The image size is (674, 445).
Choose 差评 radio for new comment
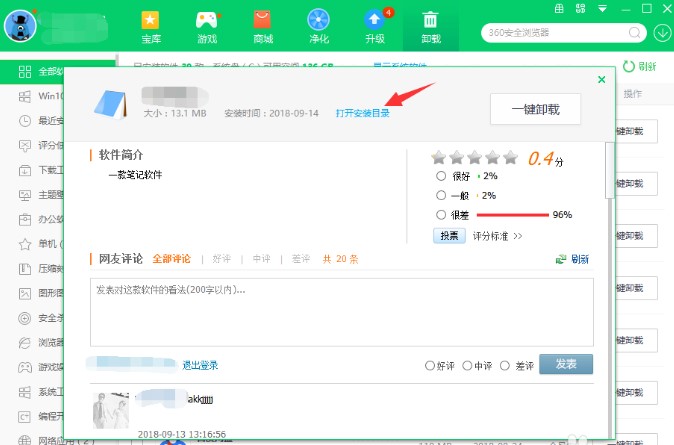(505, 365)
